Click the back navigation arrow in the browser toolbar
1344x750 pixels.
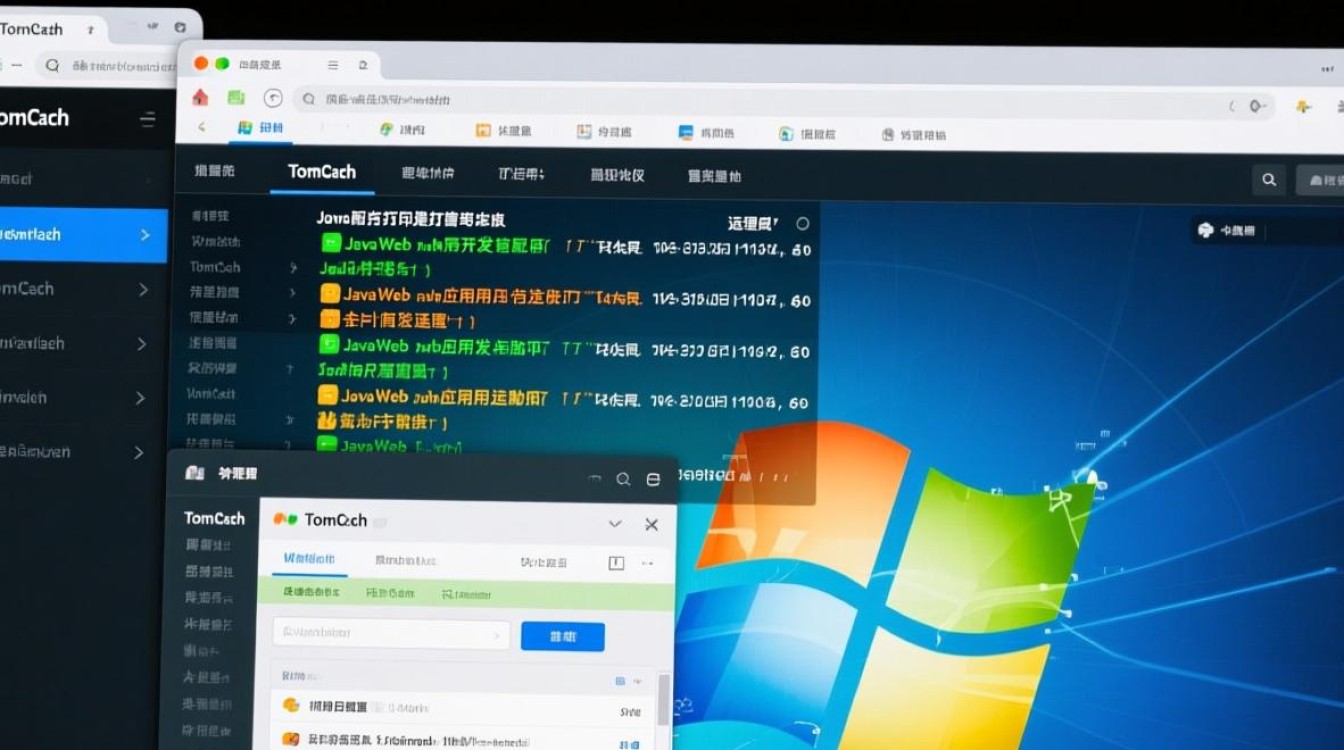pos(201,126)
